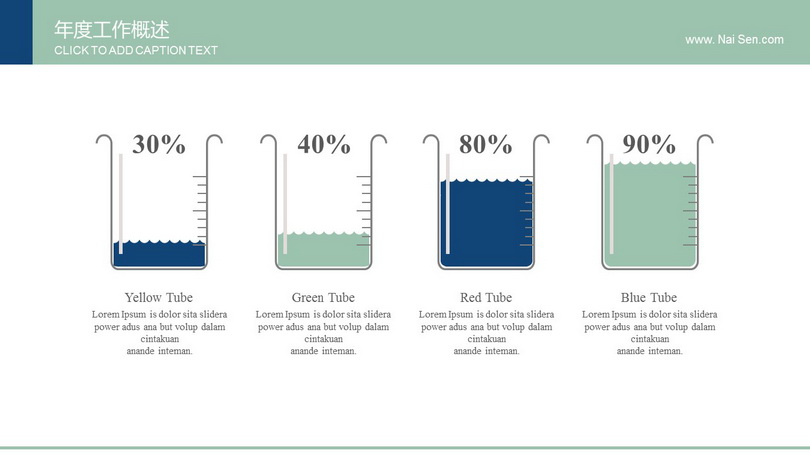Click the dark blue block in header corner
Image resolution: width=810 pixels, height=455 pixels.
point(16,32)
